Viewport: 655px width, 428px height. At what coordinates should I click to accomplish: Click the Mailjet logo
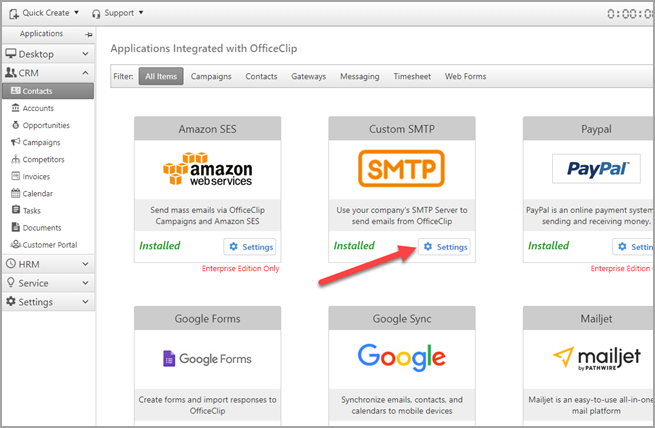(597, 358)
